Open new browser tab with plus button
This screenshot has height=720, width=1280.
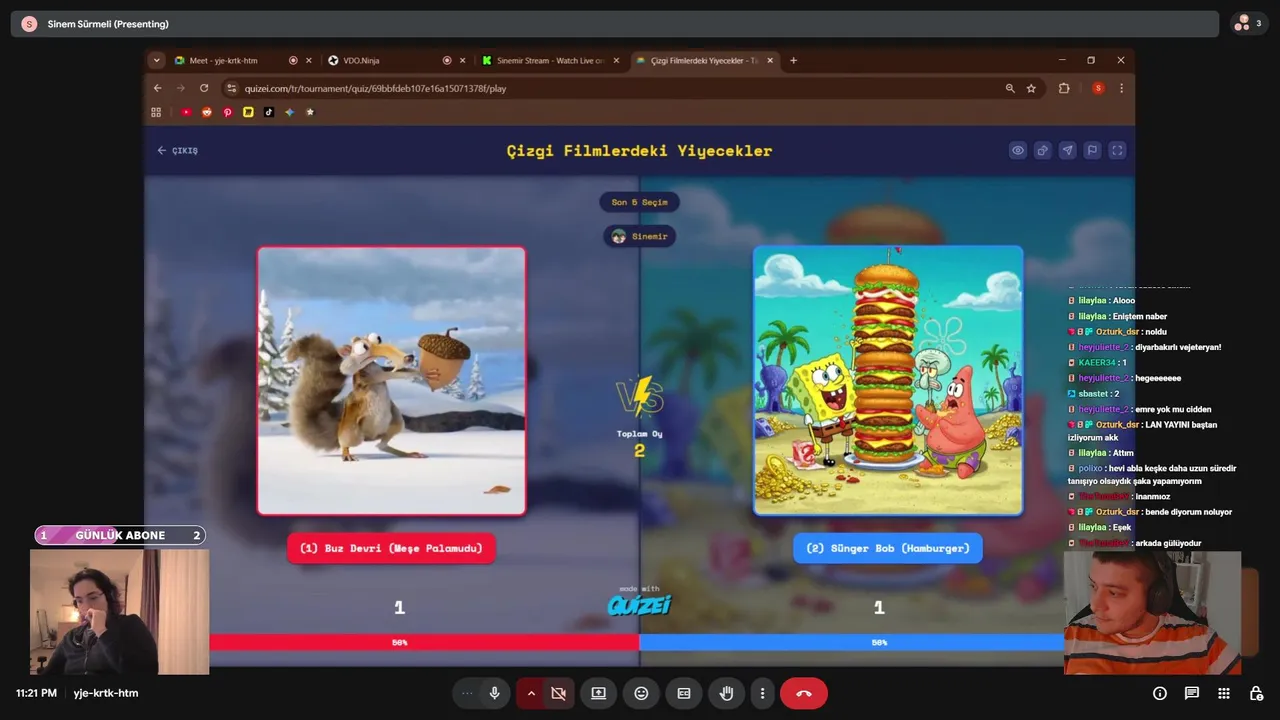(x=794, y=60)
